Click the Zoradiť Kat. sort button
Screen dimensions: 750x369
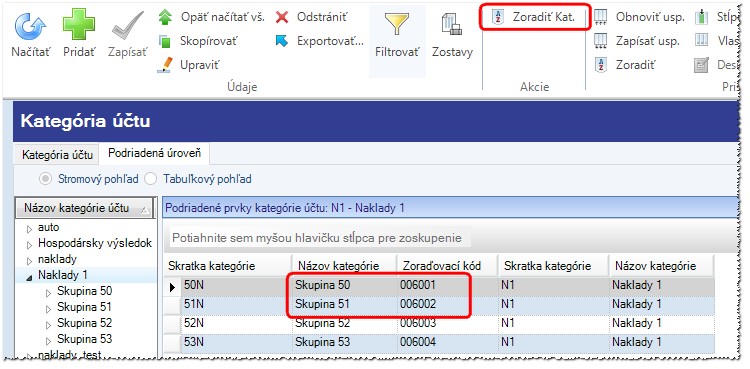pos(535,17)
